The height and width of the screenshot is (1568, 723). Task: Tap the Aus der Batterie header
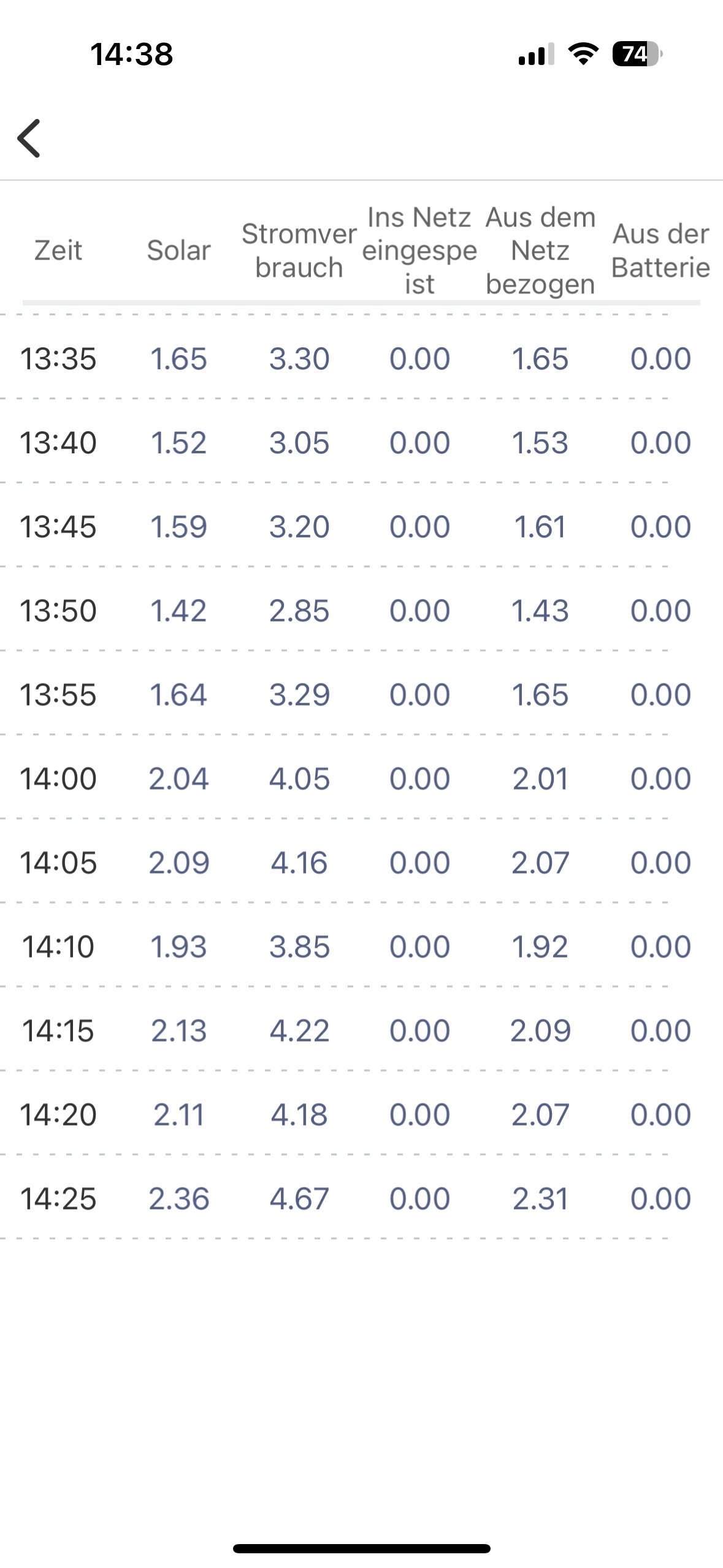pos(660,250)
